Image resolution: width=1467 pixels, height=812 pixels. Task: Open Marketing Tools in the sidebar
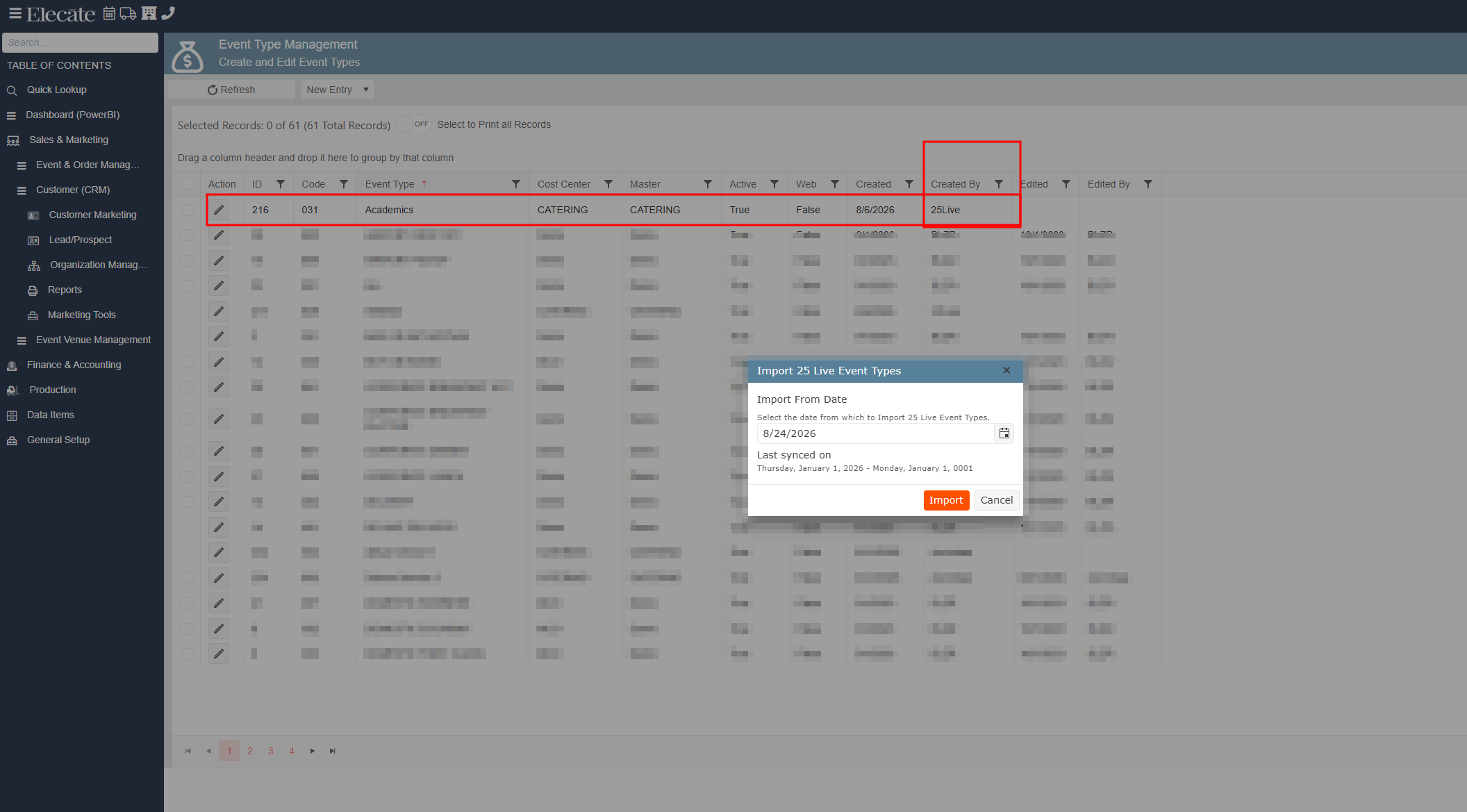[x=82, y=315]
